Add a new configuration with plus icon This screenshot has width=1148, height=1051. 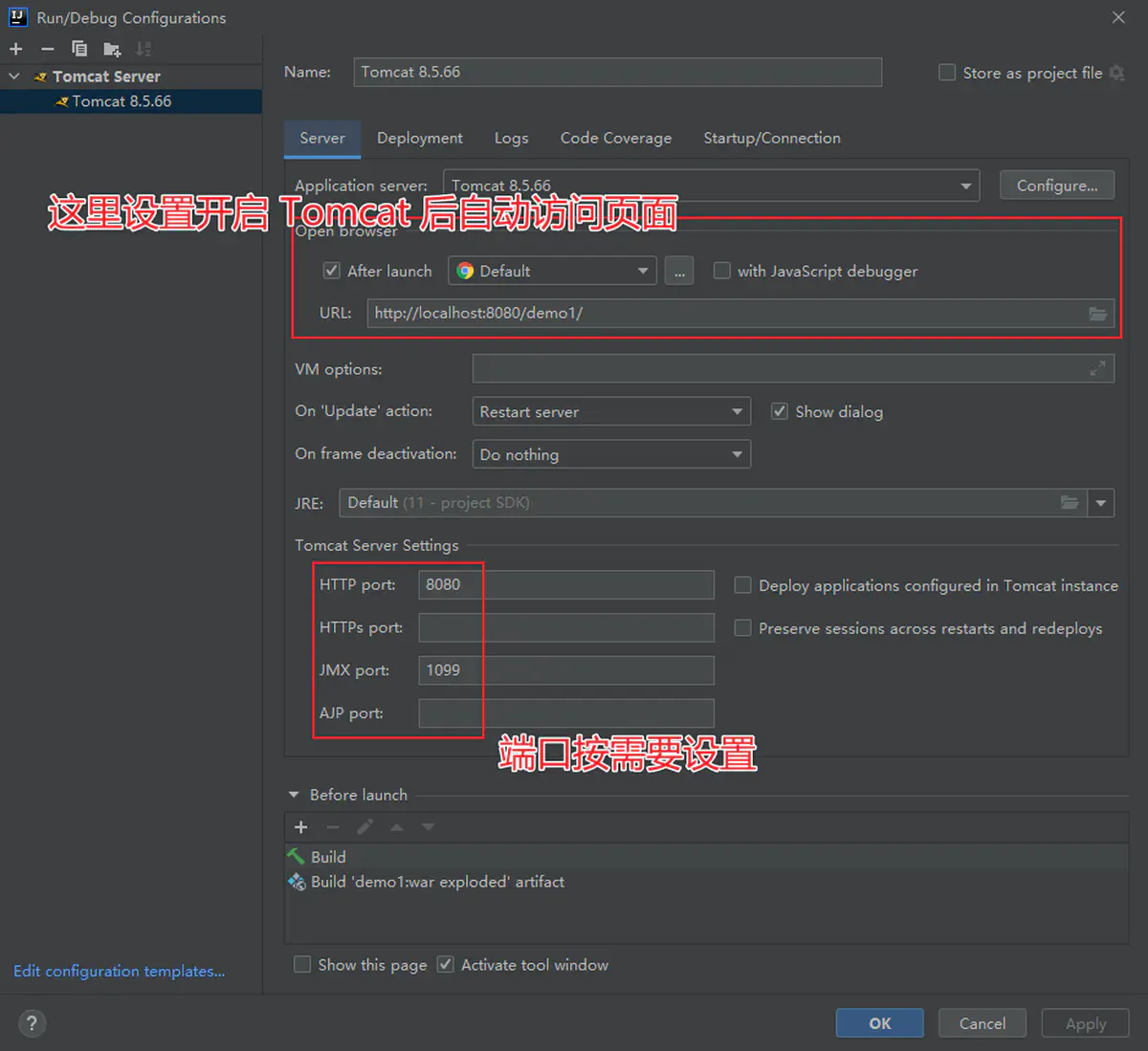tap(16, 49)
